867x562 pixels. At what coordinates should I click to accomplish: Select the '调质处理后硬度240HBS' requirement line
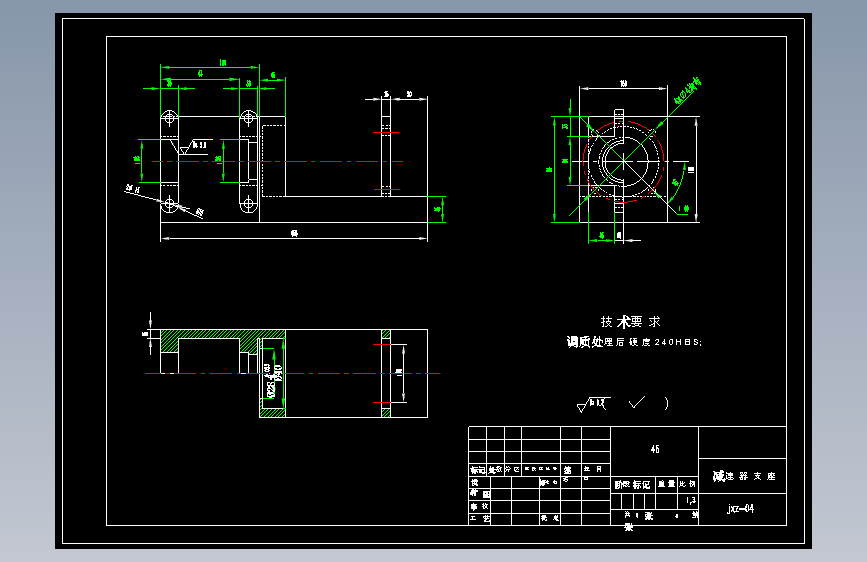click(x=634, y=342)
